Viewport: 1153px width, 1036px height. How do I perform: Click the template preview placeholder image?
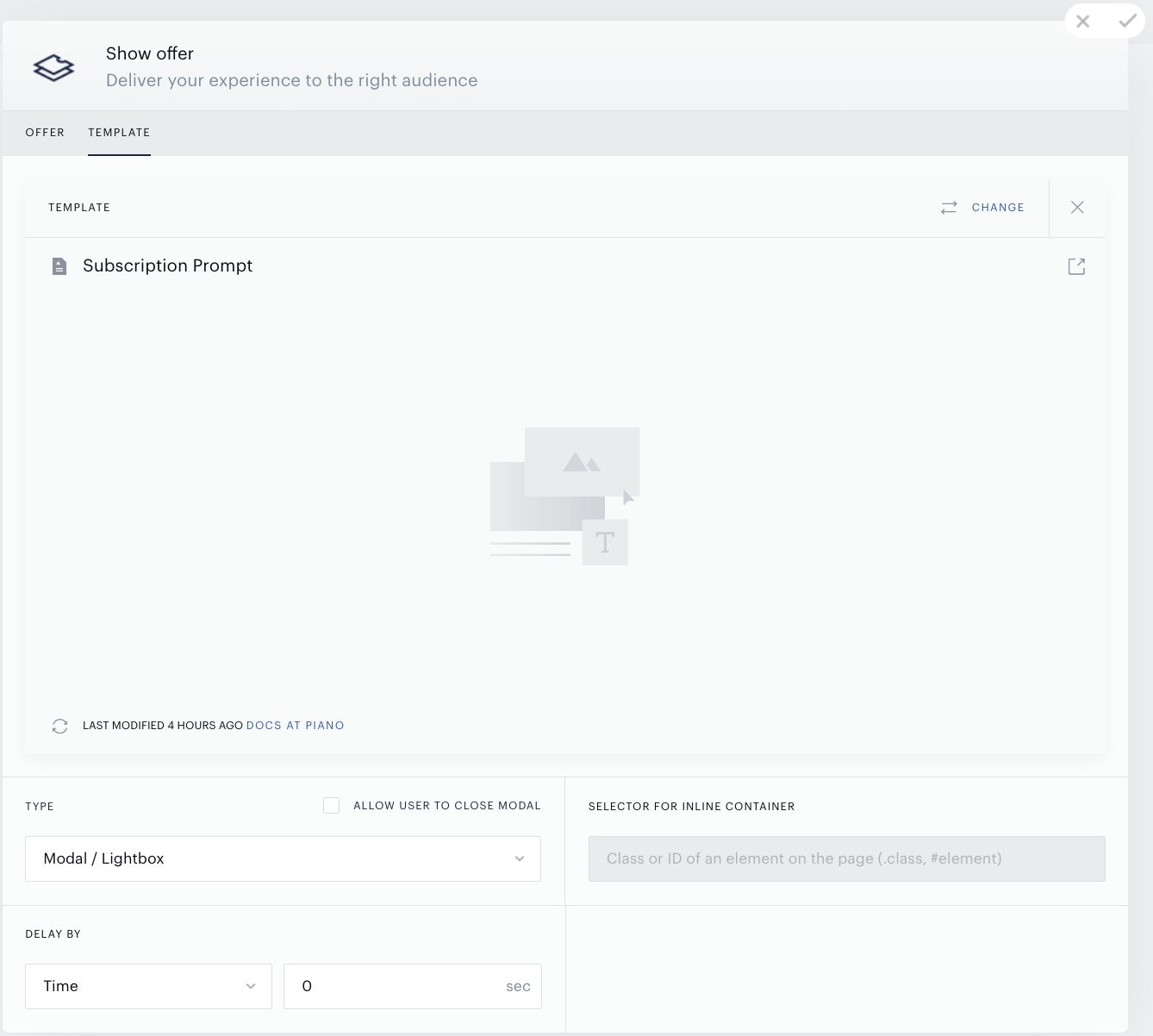[565, 496]
